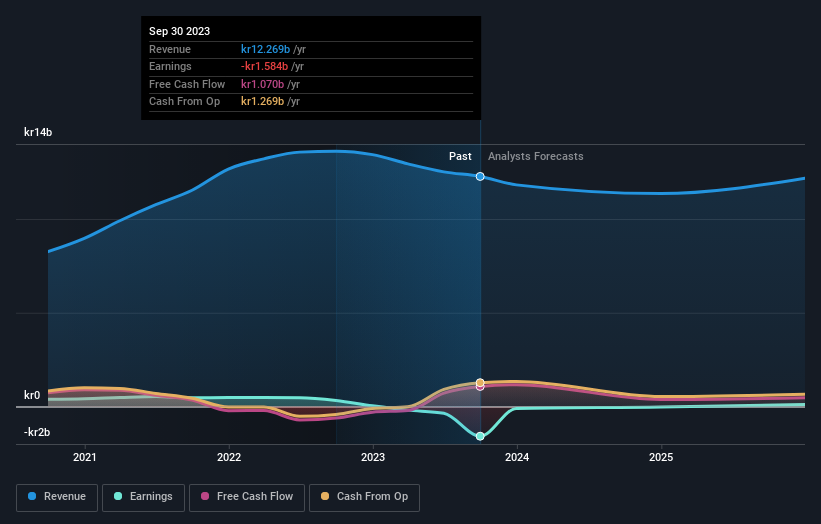Click the kr14b y-axis label

click(38, 132)
